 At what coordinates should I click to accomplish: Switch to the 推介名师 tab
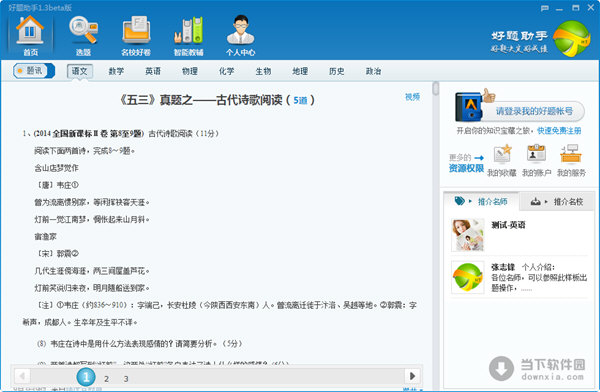coord(481,201)
